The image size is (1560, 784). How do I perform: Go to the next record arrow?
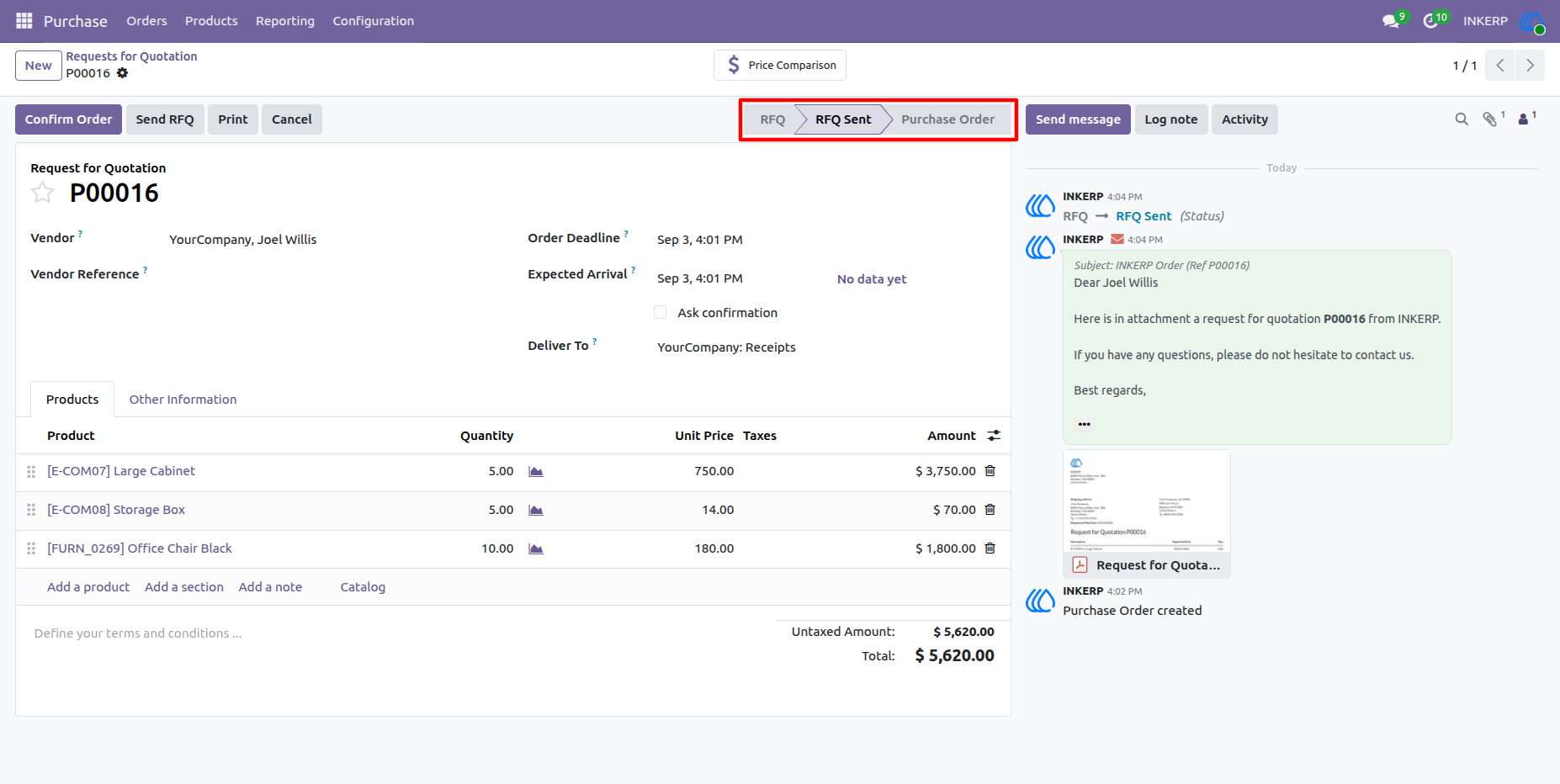(1530, 66)
